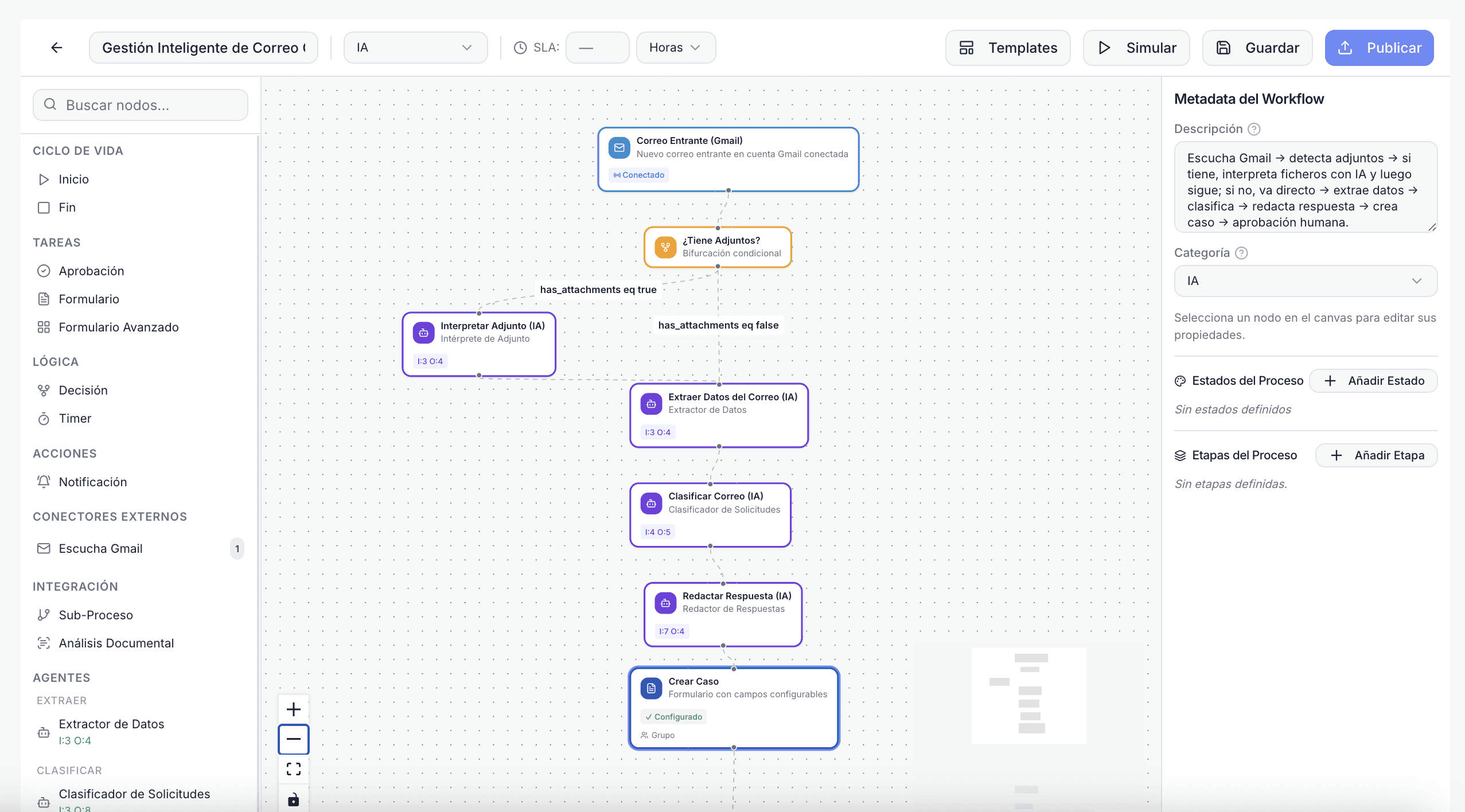
Task: Select the Correo Entrante Gmail node envelope icon
Action: click(619, 147)
